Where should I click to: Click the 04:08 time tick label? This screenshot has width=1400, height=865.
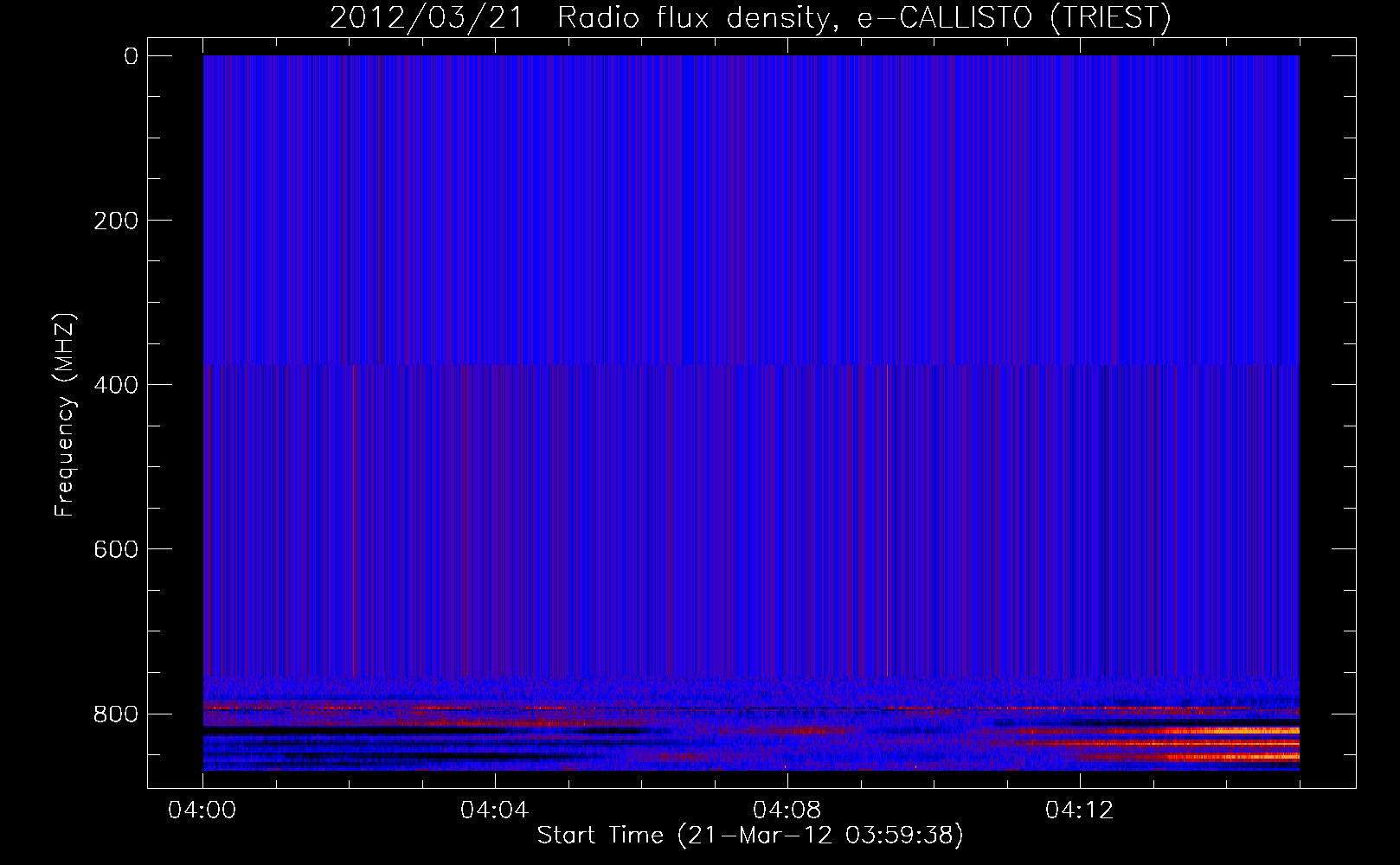pyautogui.click(x=787, y=811)
